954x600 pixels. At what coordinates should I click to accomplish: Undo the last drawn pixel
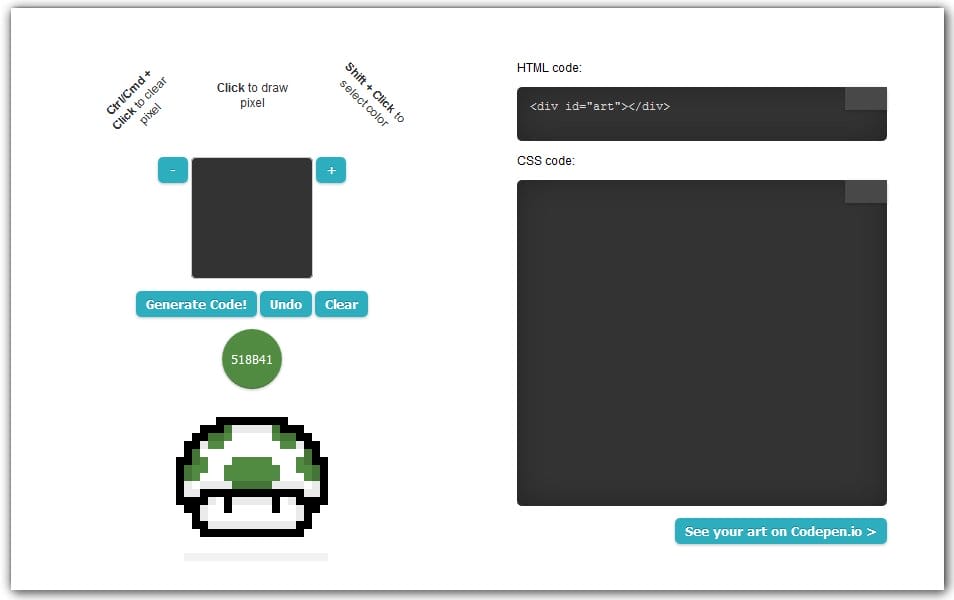tap(285, 304)
